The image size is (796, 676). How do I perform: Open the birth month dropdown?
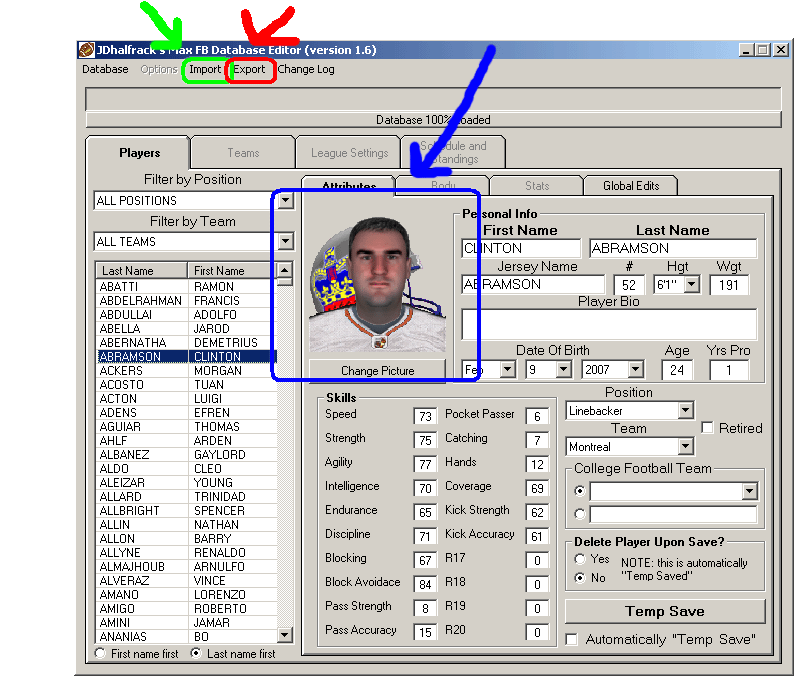coord(507,369)
